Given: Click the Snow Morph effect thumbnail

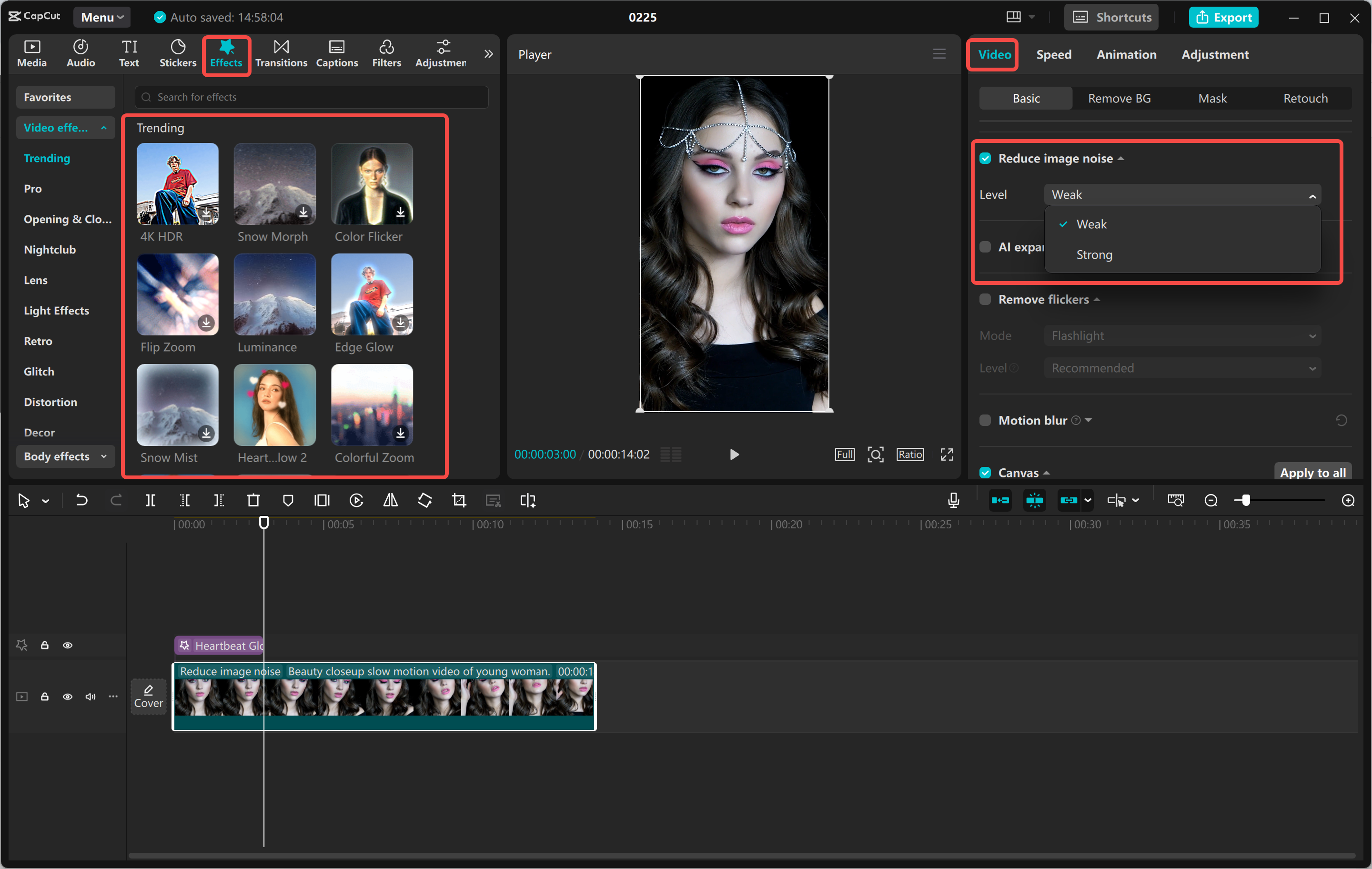Looking at the screenshot, I should (274, 183).
